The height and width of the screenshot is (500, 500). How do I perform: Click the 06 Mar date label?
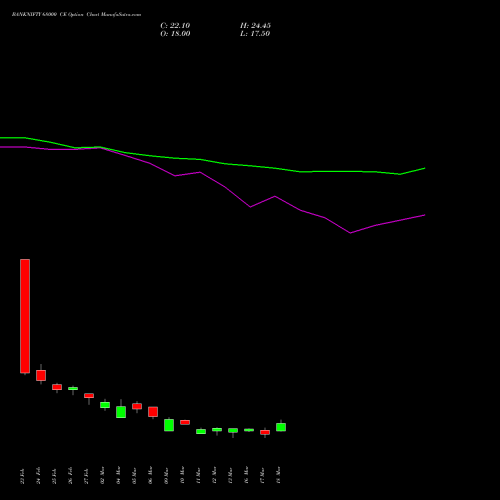(x=150, y=475)
